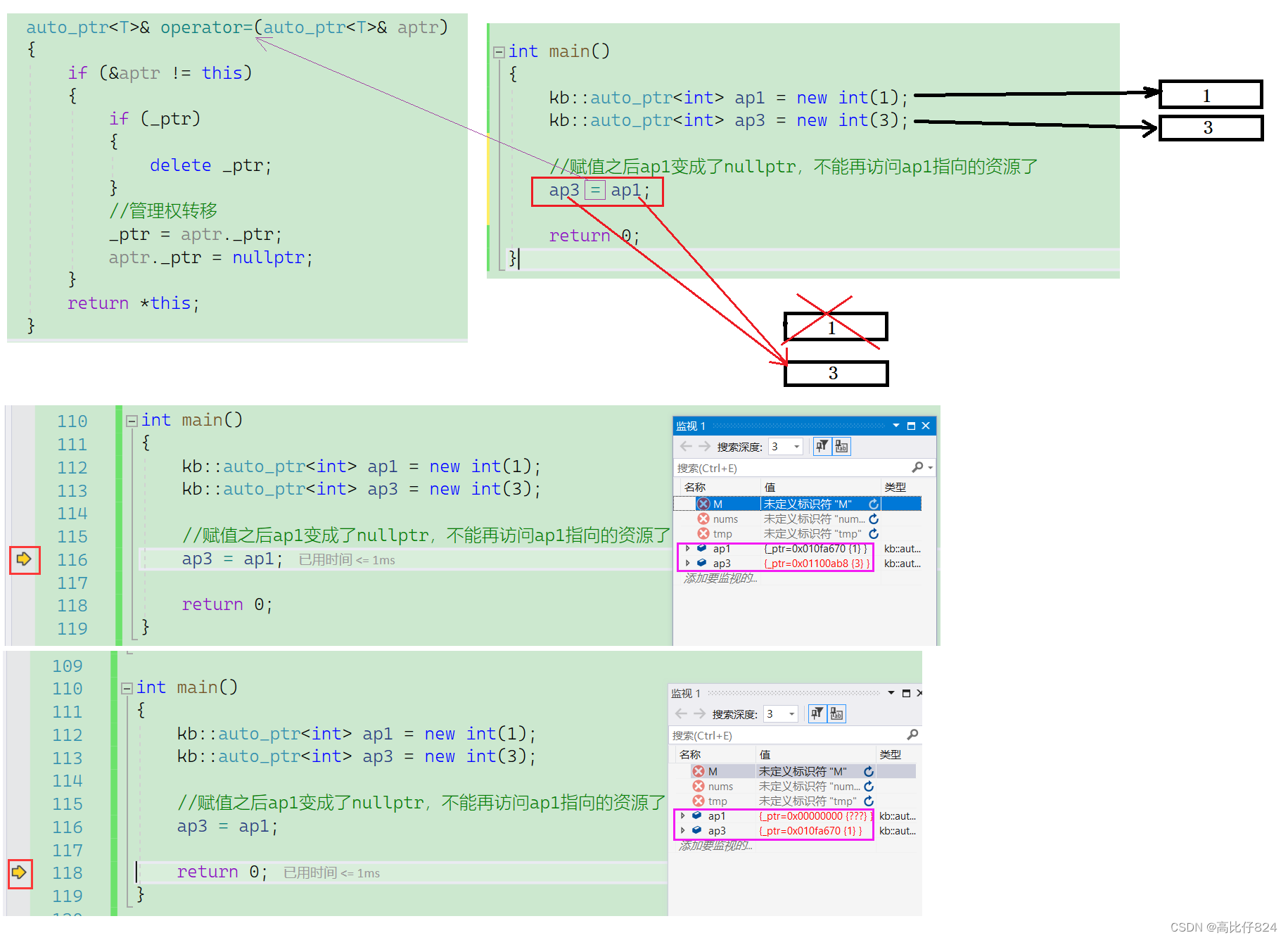
Task: Click magnifier search icon in blue-titled Watch panel
Action: 917,467
